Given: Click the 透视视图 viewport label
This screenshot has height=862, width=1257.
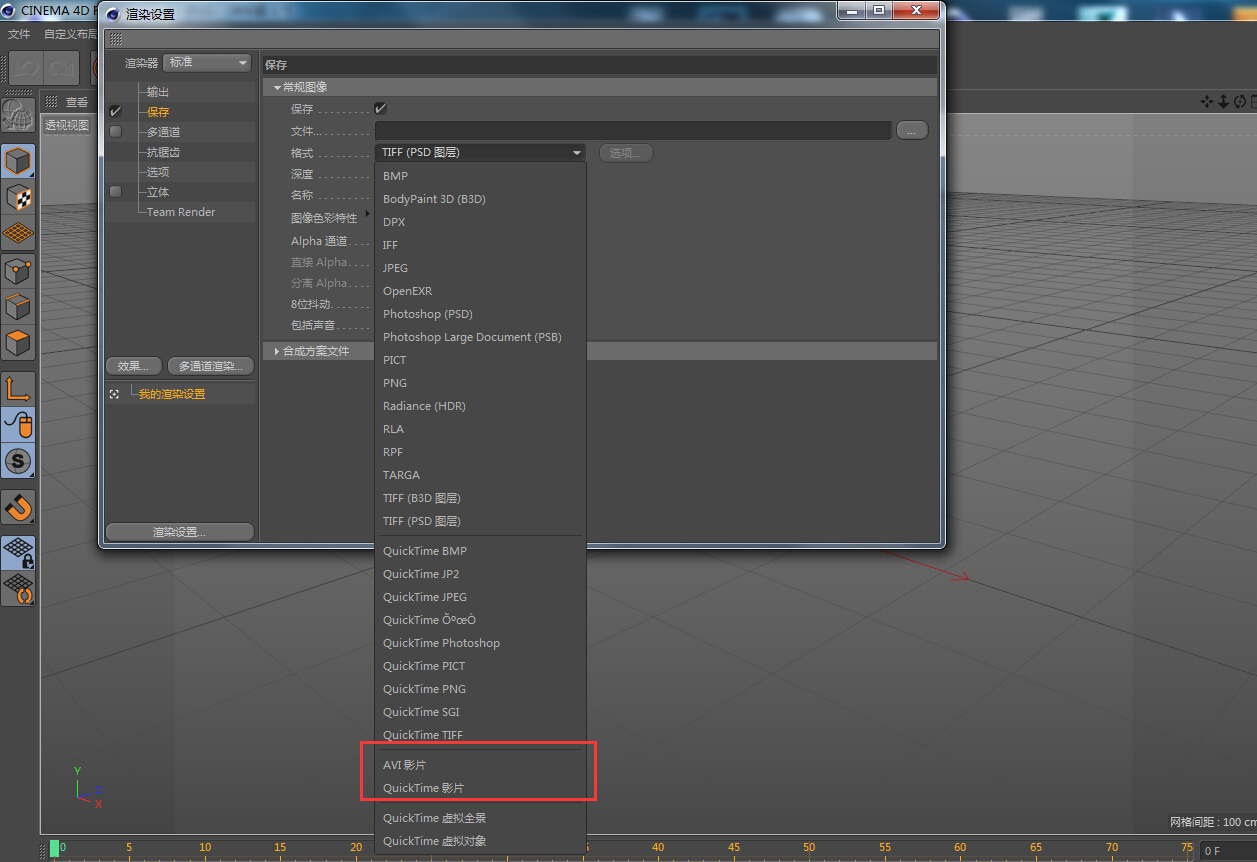Looking at the screenshot, I should pos(67,125).
